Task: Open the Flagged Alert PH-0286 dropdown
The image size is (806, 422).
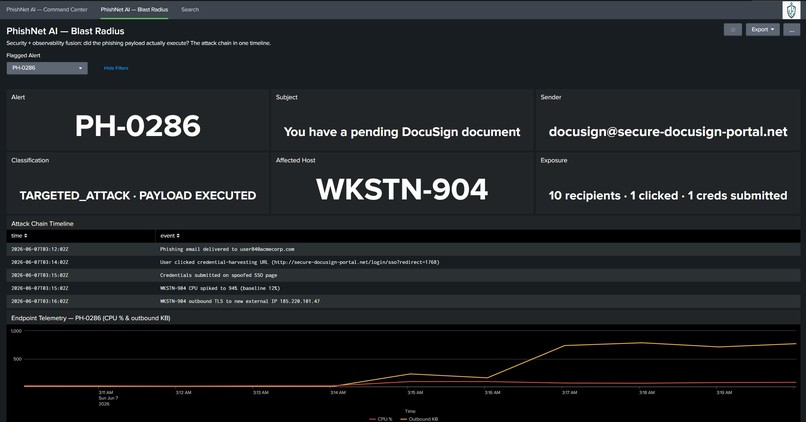Action: tap(47, 68)
